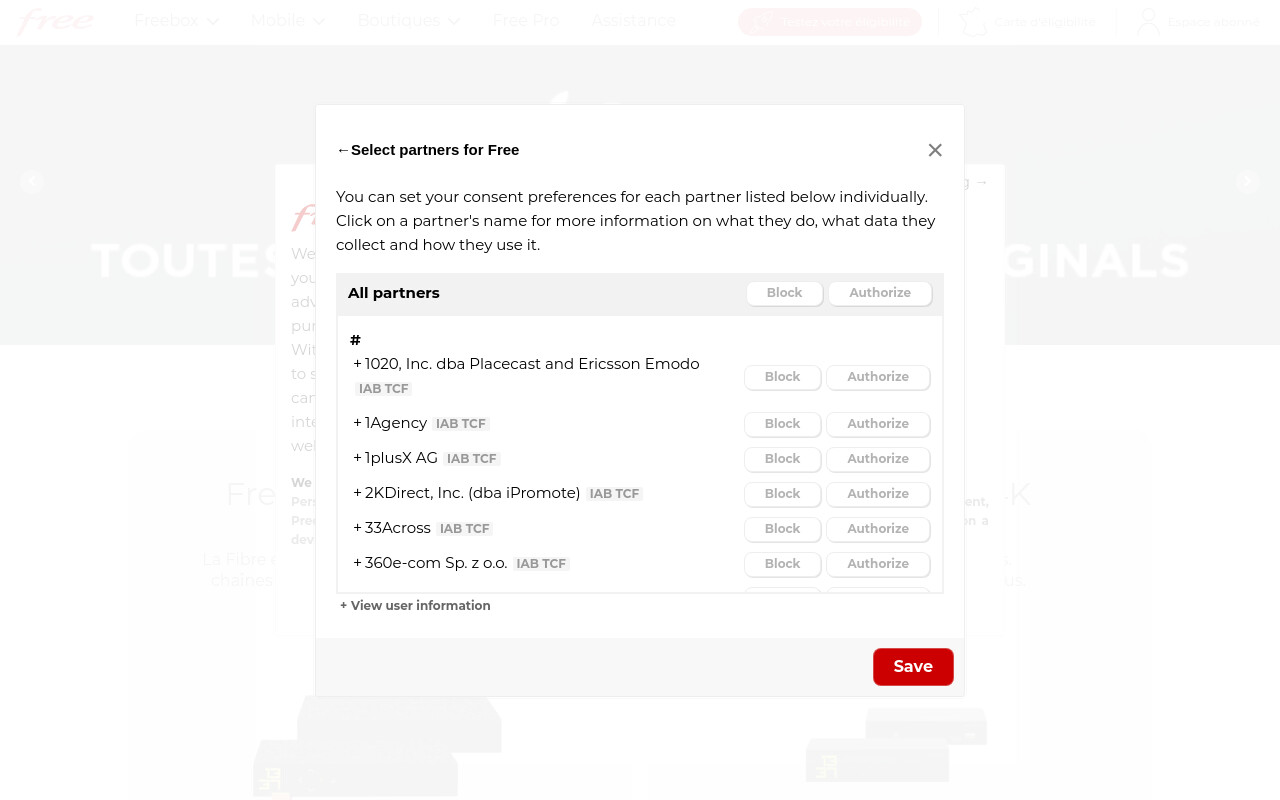Expand View user information section
The height and width of the screenshot is (800, 1280).
click(415, 606)
